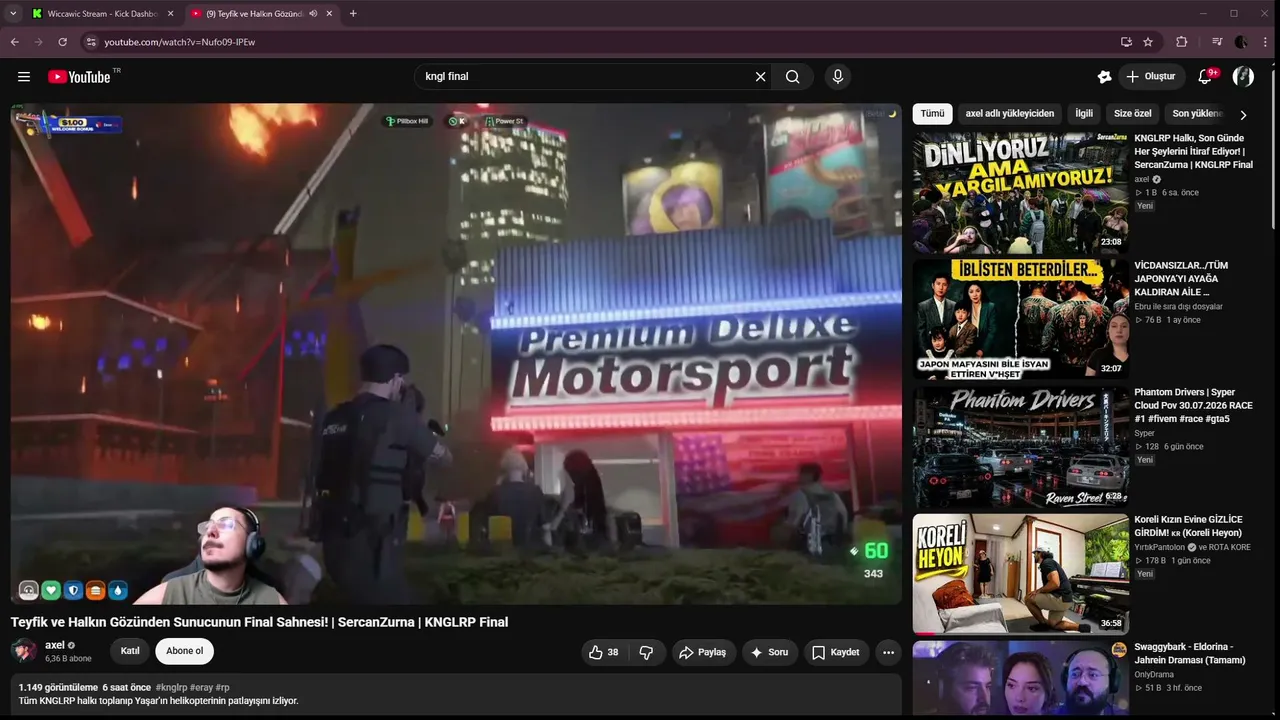Screen dimensions: 1280x720
Task: Run the search with the magnifier button
Action: click(793, 77)
